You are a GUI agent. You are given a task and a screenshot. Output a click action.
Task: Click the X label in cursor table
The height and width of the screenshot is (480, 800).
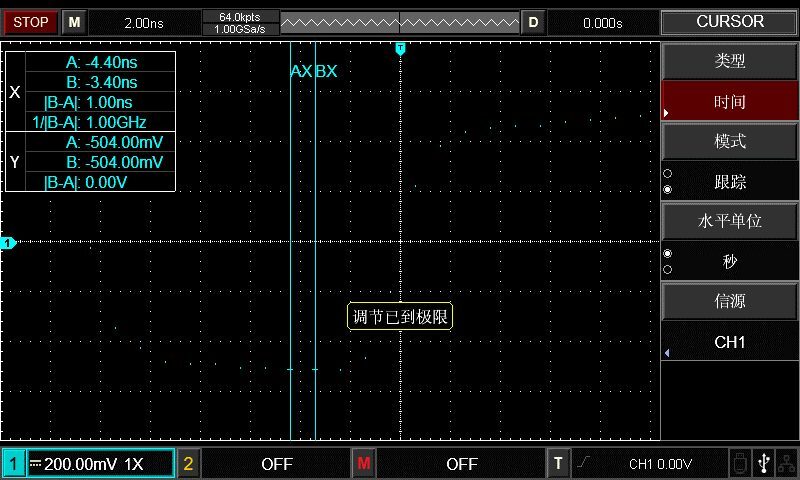(15, 92)
